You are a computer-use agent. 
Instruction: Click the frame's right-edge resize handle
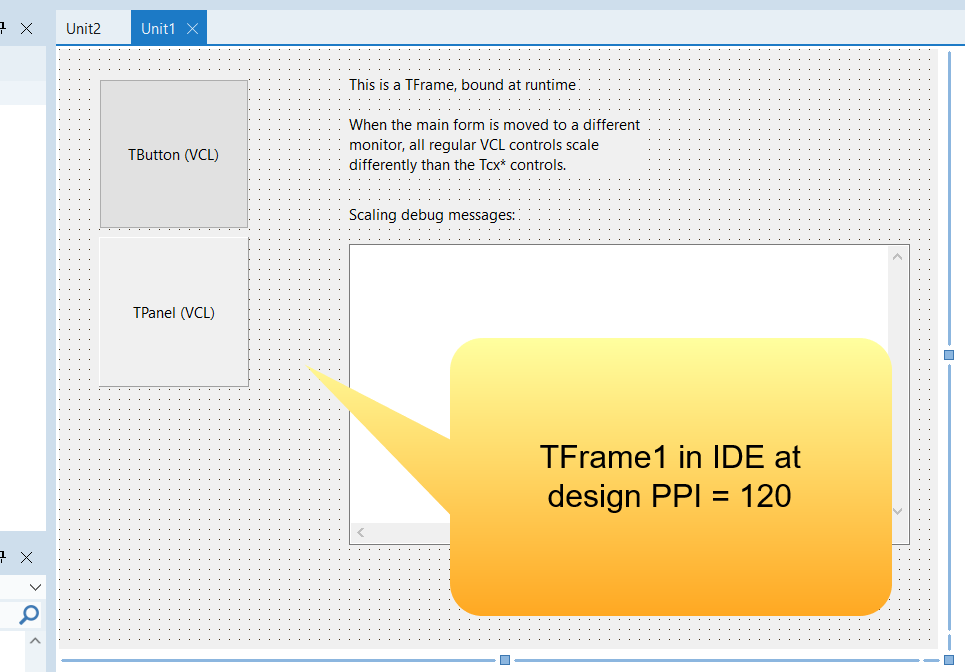tap(949, 354)
